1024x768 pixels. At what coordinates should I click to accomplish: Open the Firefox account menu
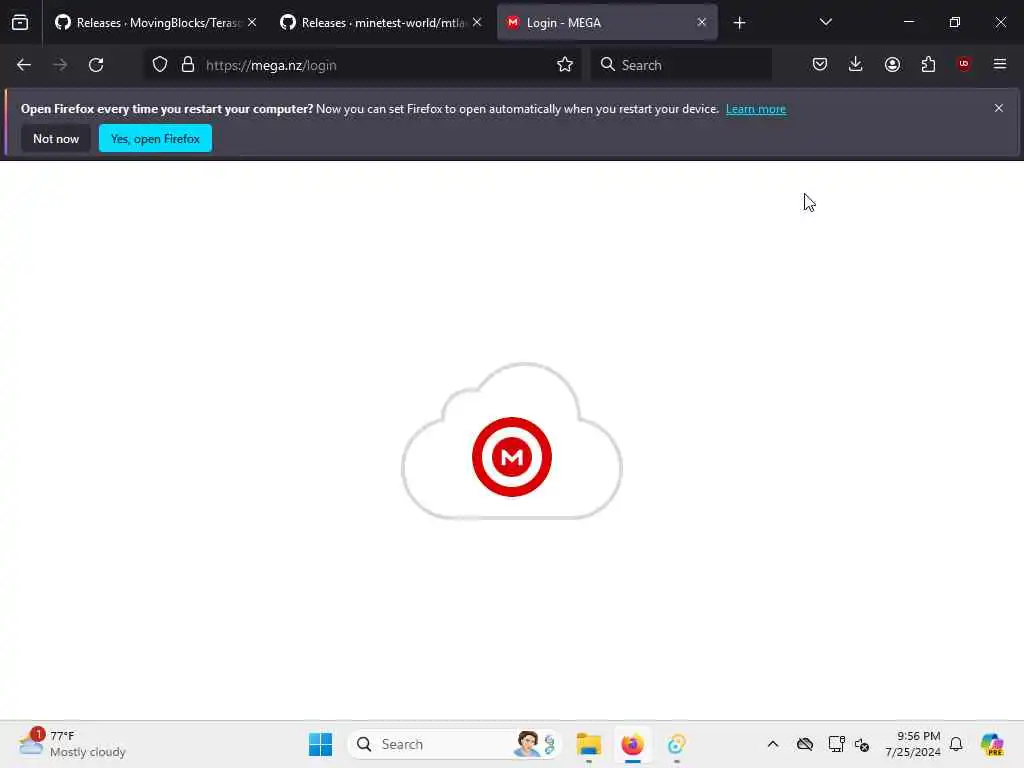click(892, 65)
